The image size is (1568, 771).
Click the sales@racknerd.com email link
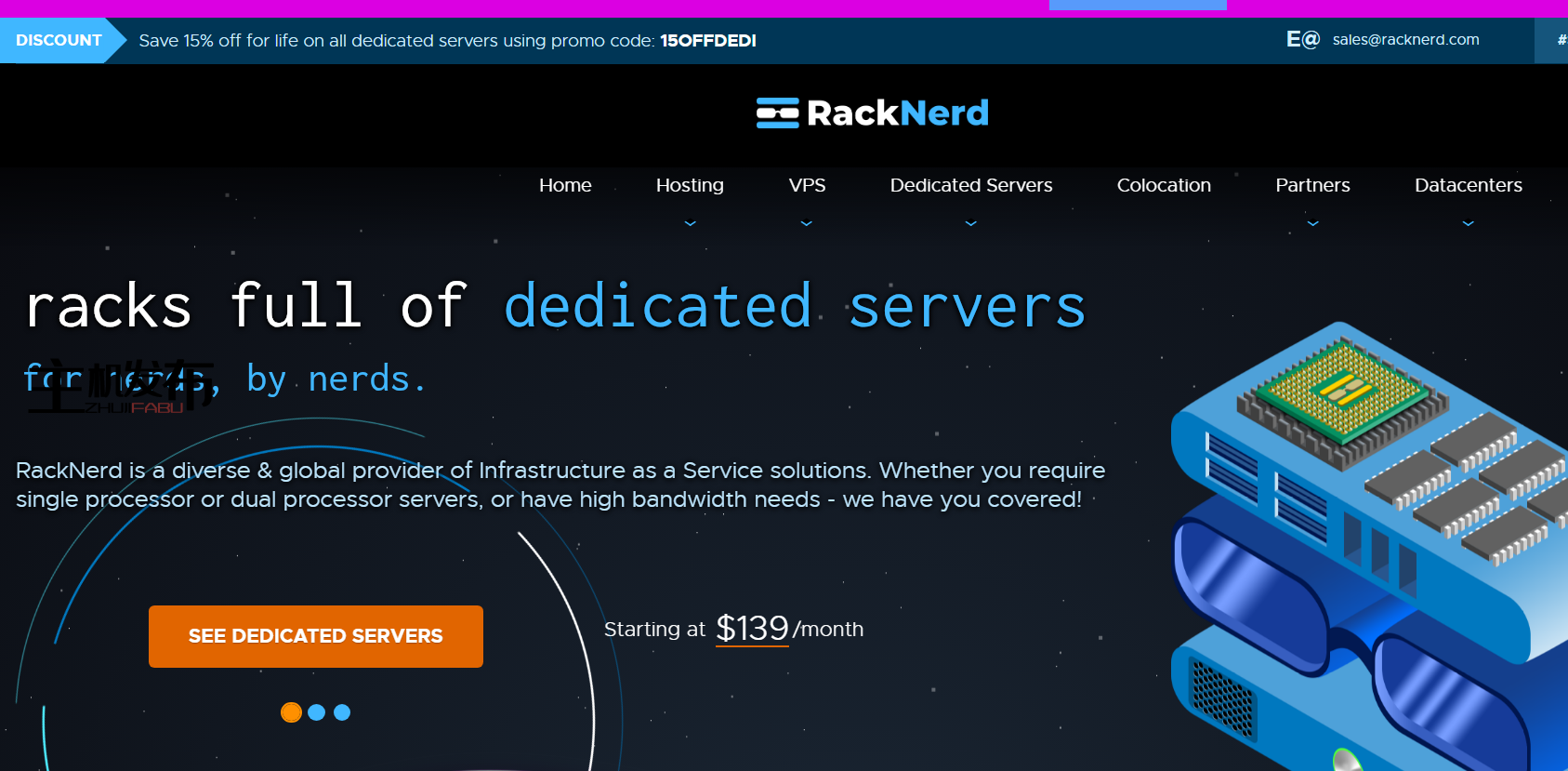pos(1405,39)
